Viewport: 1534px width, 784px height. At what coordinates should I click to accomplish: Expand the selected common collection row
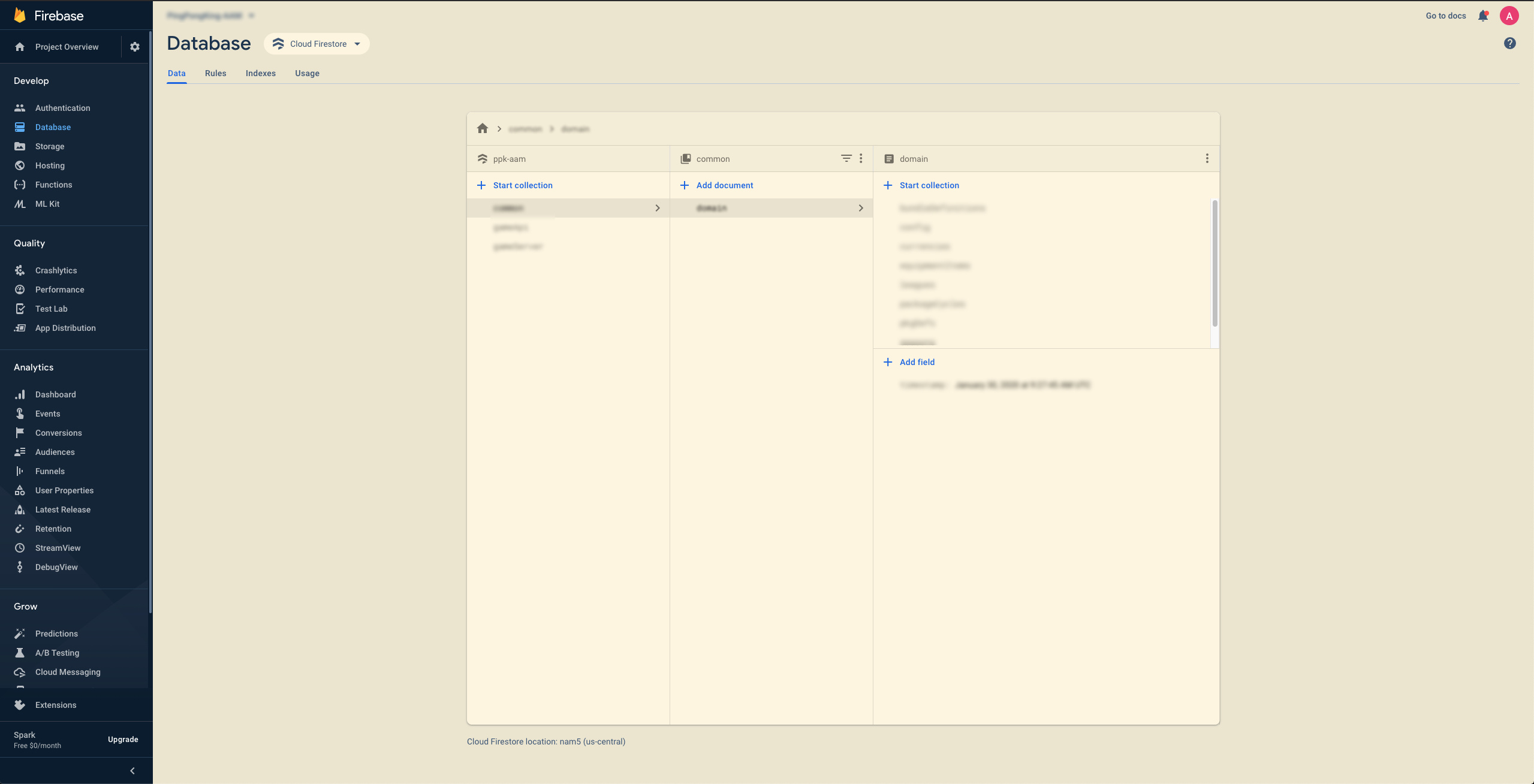tap(568, 208)
